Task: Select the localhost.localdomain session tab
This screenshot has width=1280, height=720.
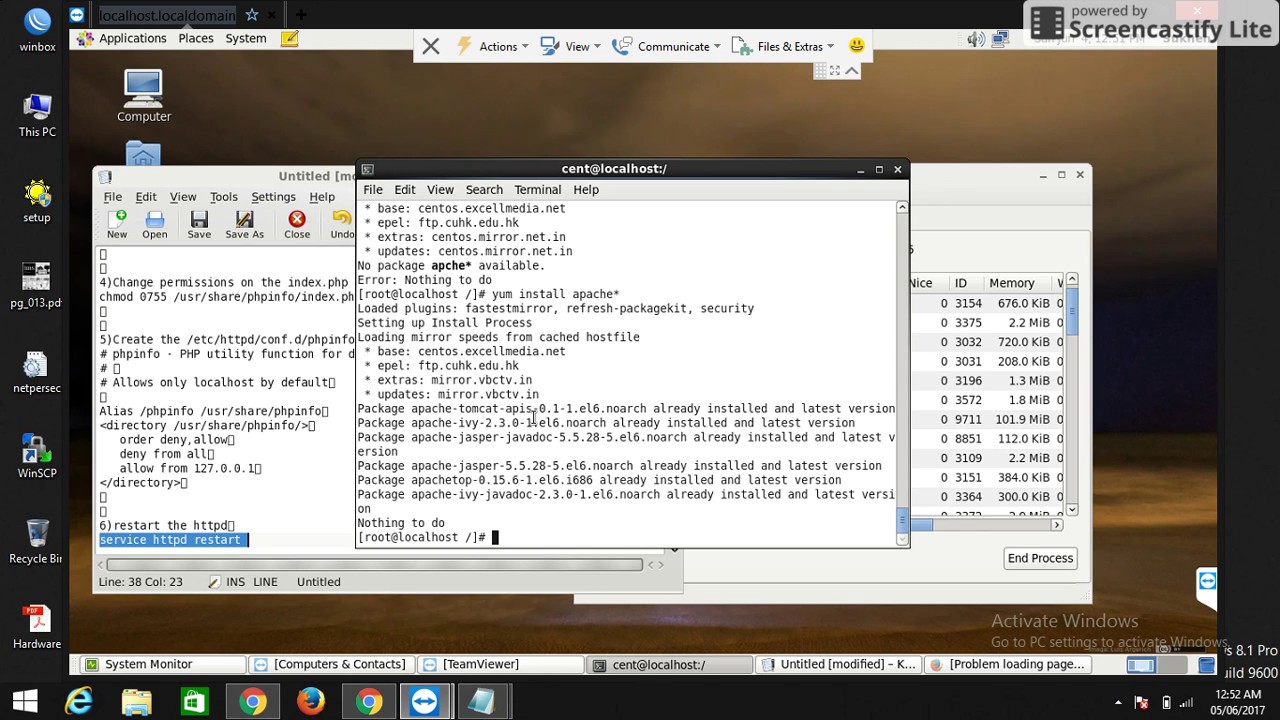Action: tap(168, 15)
